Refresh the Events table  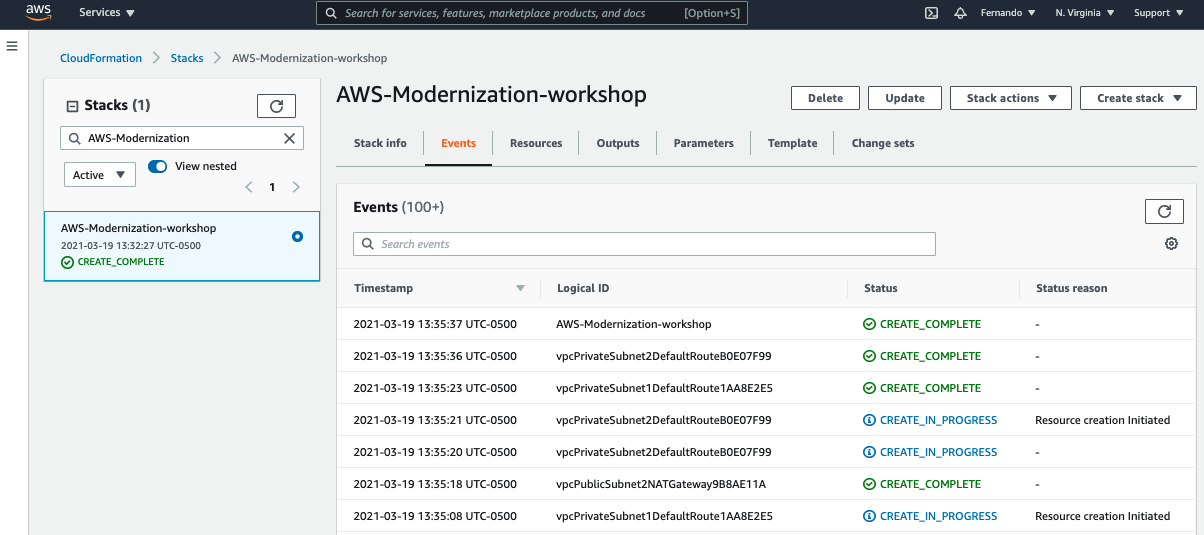coord(1164,211)
